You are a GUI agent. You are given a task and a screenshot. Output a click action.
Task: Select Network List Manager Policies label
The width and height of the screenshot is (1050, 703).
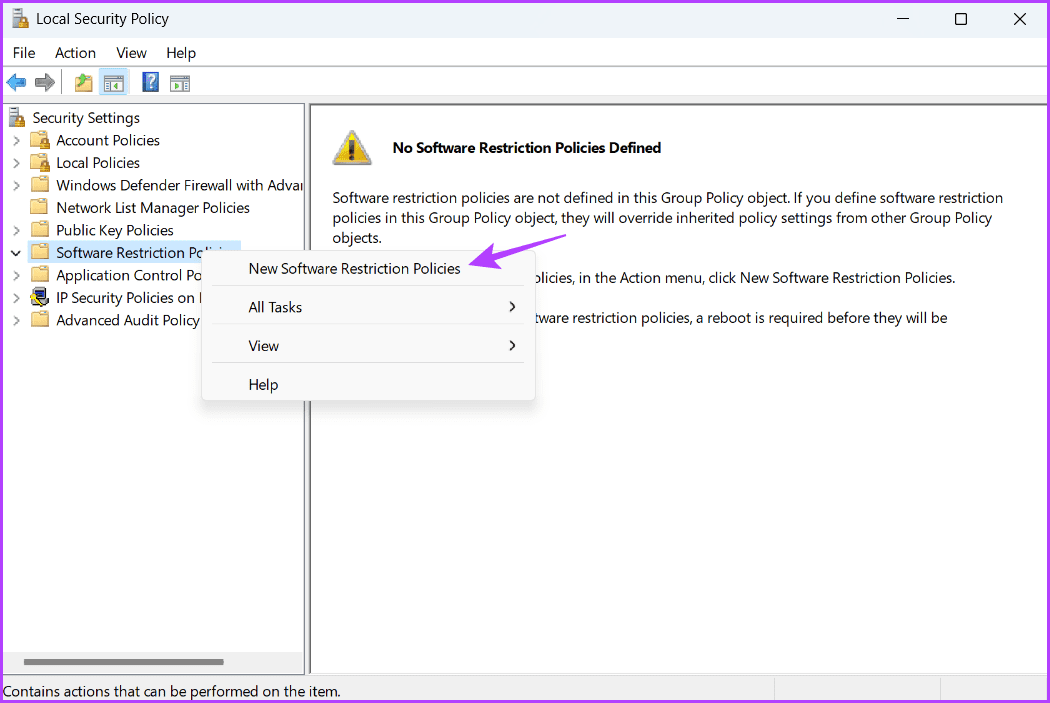pyautogui.click(x=153, y=208)
